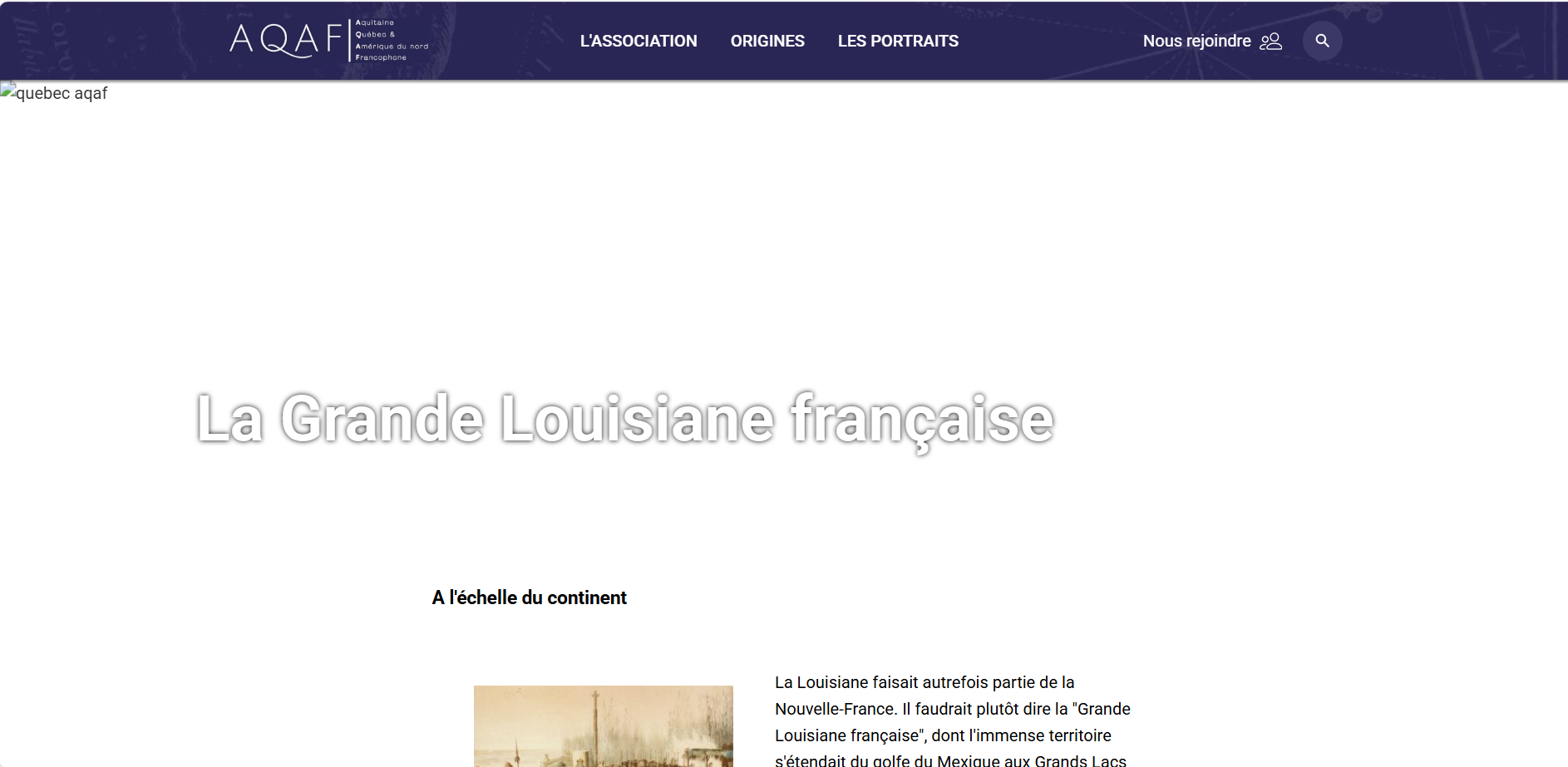Screen dimensions: 1568x767
Task: Click the title "La Grande Louisiane française"
Action: point(624,419)
